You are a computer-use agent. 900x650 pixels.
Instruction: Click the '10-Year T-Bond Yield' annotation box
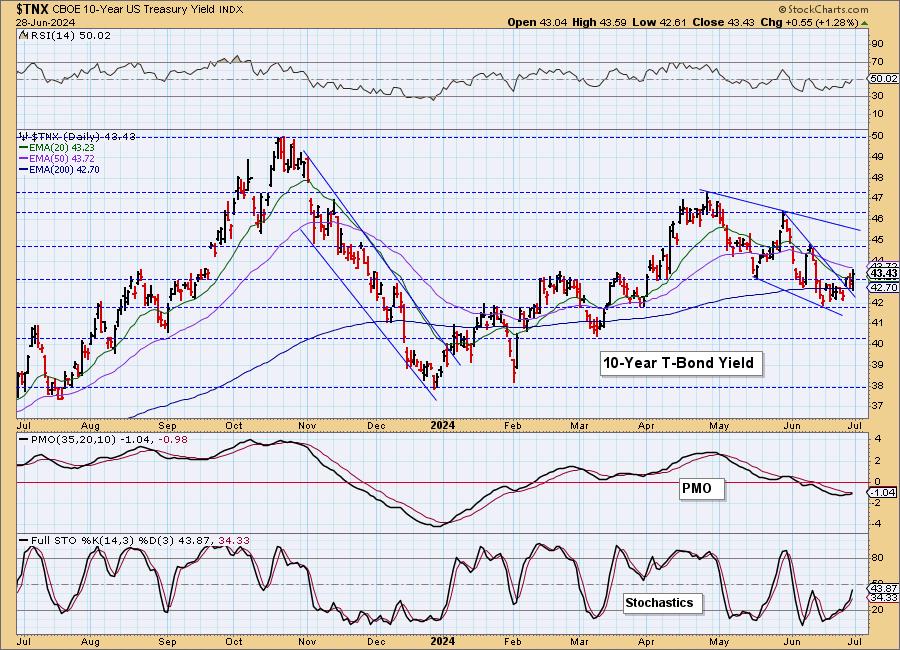[x=681, y=363]
